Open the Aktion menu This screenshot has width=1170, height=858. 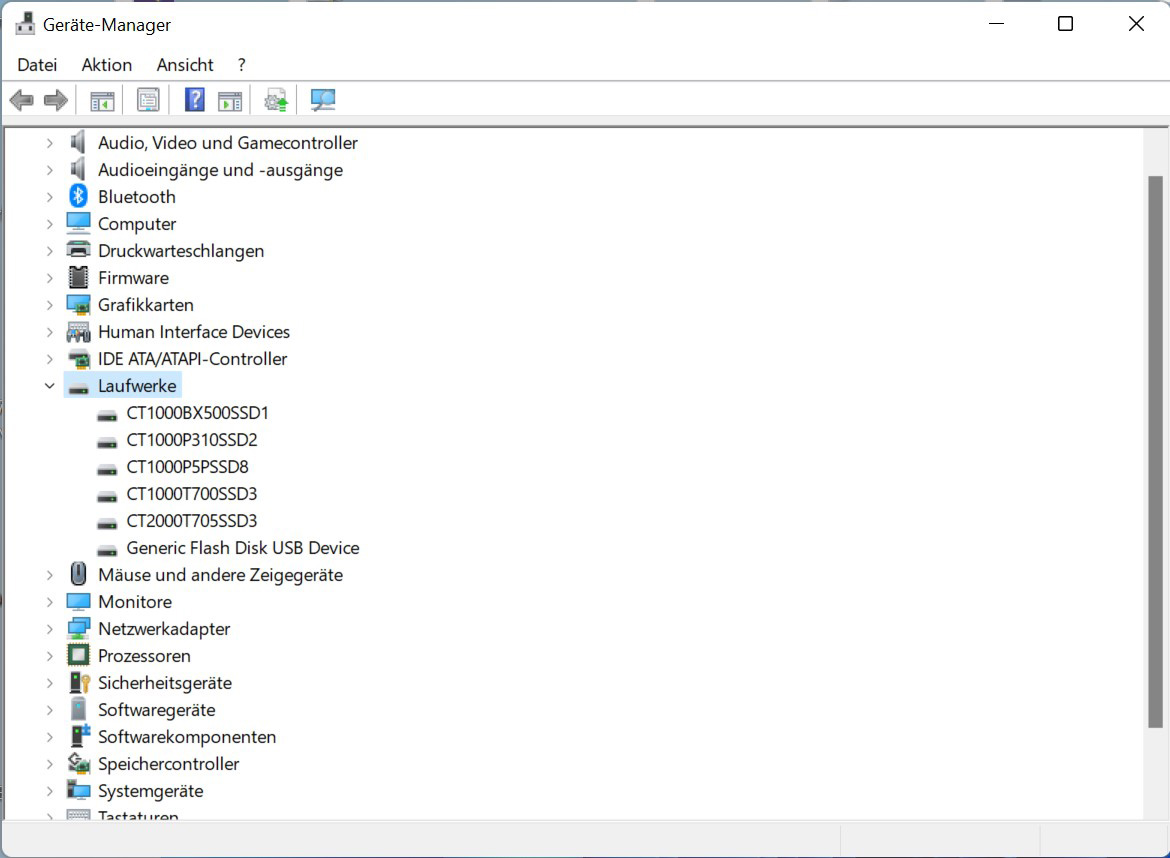[107, 65]
